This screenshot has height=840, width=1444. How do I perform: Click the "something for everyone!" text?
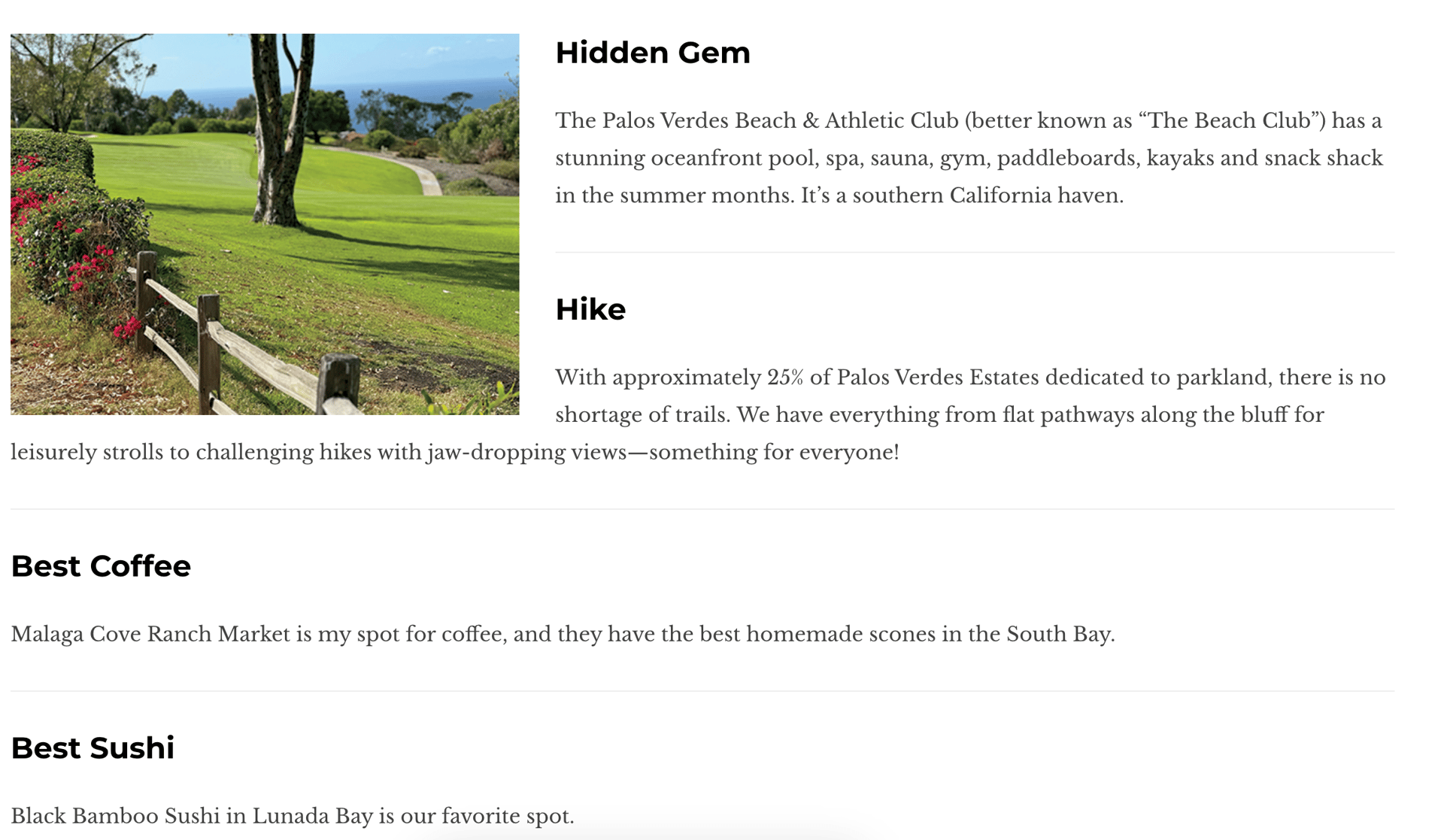click(x=774, y=453)
